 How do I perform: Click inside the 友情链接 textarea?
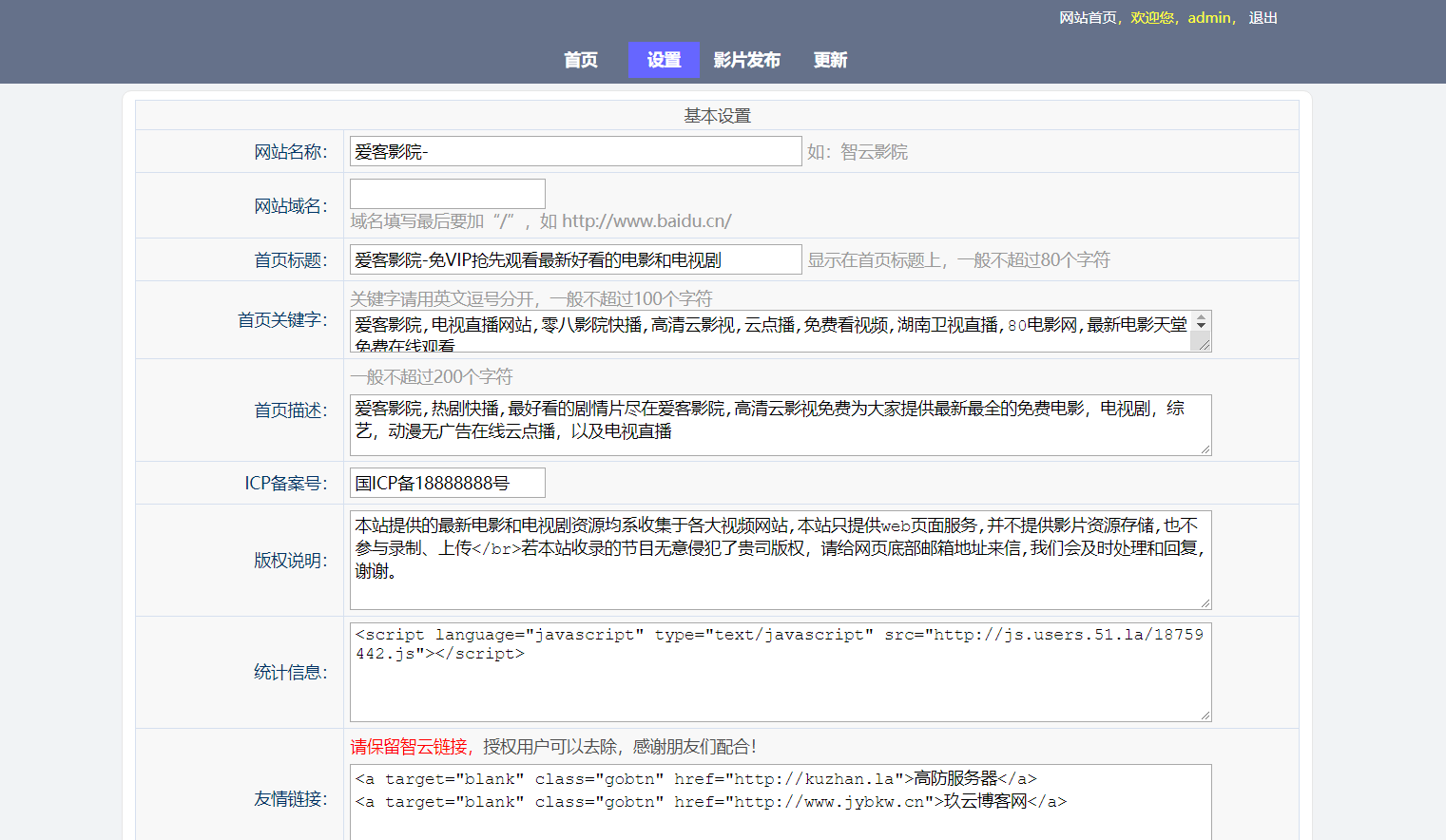point(780,802)
